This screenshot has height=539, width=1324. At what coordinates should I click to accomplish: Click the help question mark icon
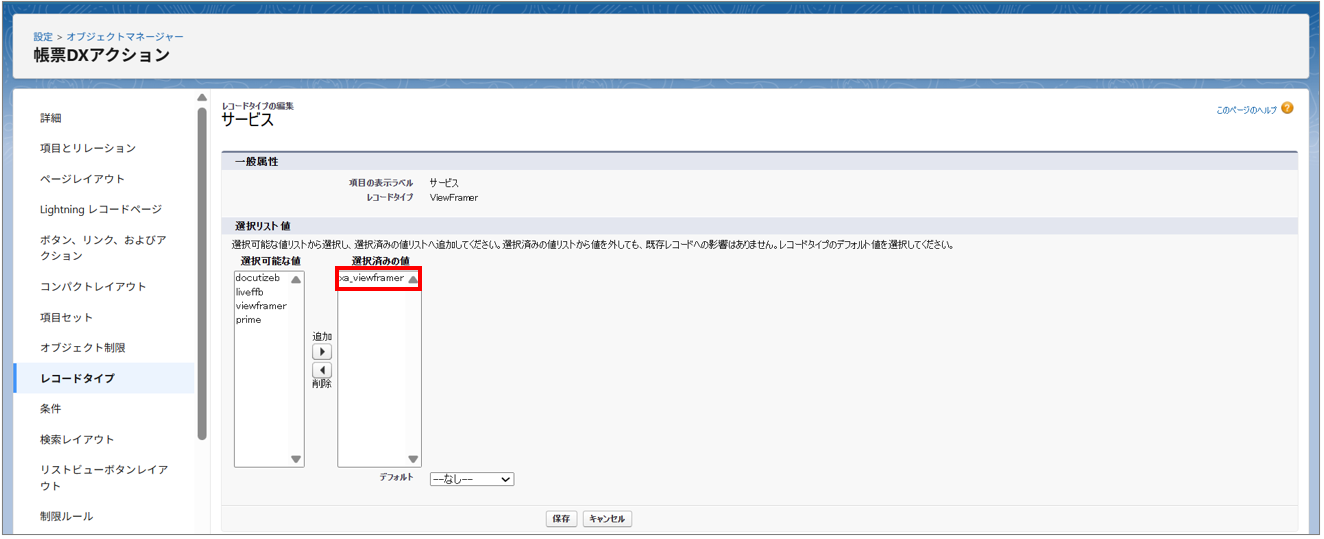coord(1287,108)
